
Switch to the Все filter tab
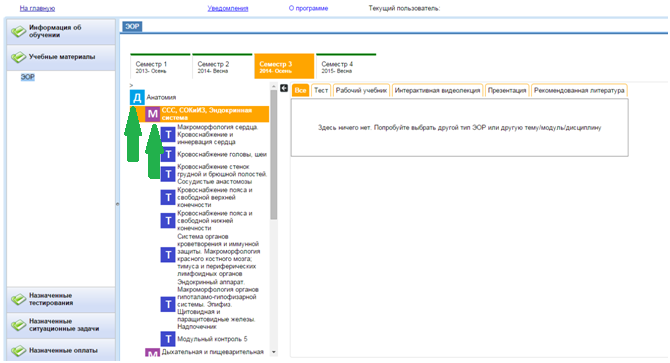click(x=300, y=91)
